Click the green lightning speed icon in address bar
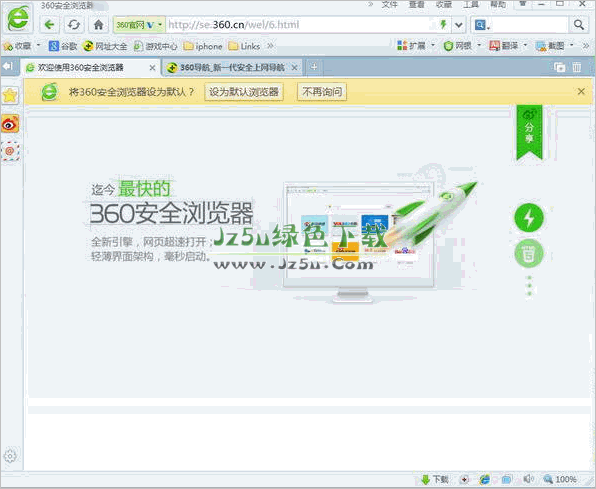596x489 pixels. pos(443,25)
